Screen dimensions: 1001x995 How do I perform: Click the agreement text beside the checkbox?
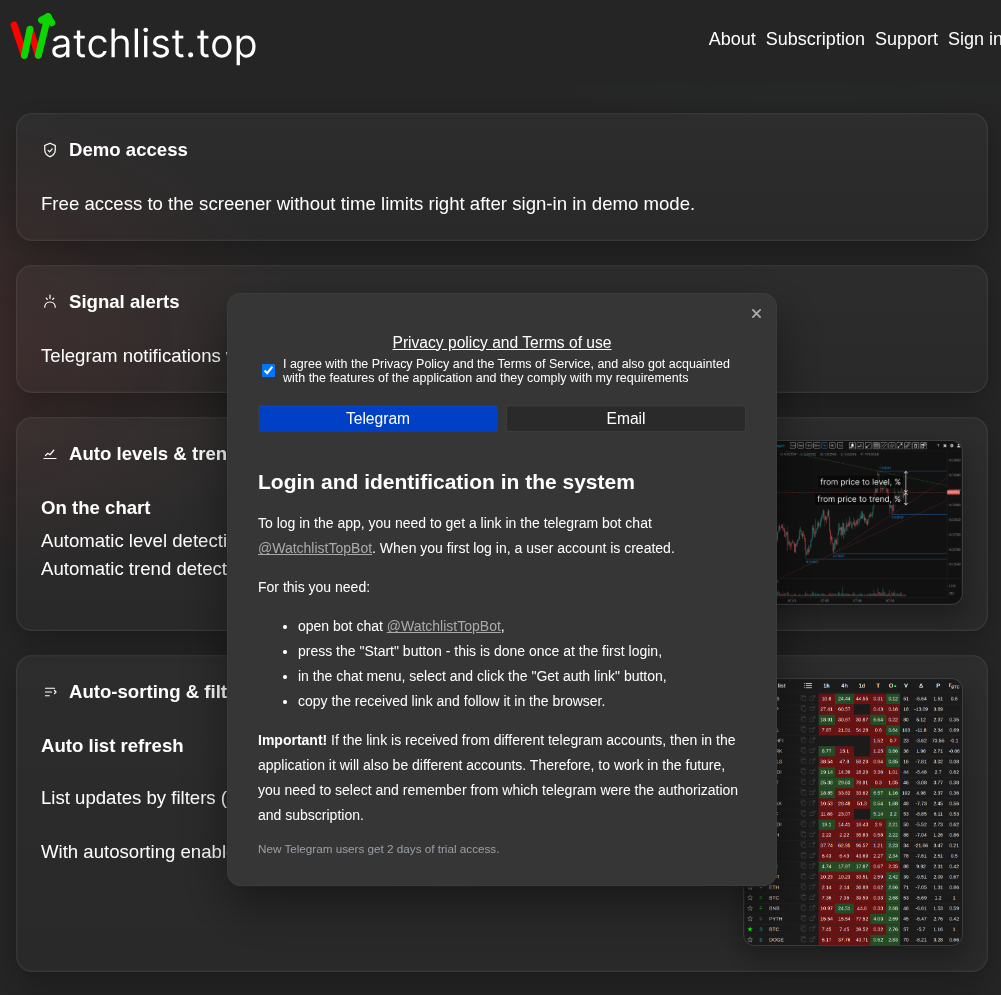click(x=506, y=371)
